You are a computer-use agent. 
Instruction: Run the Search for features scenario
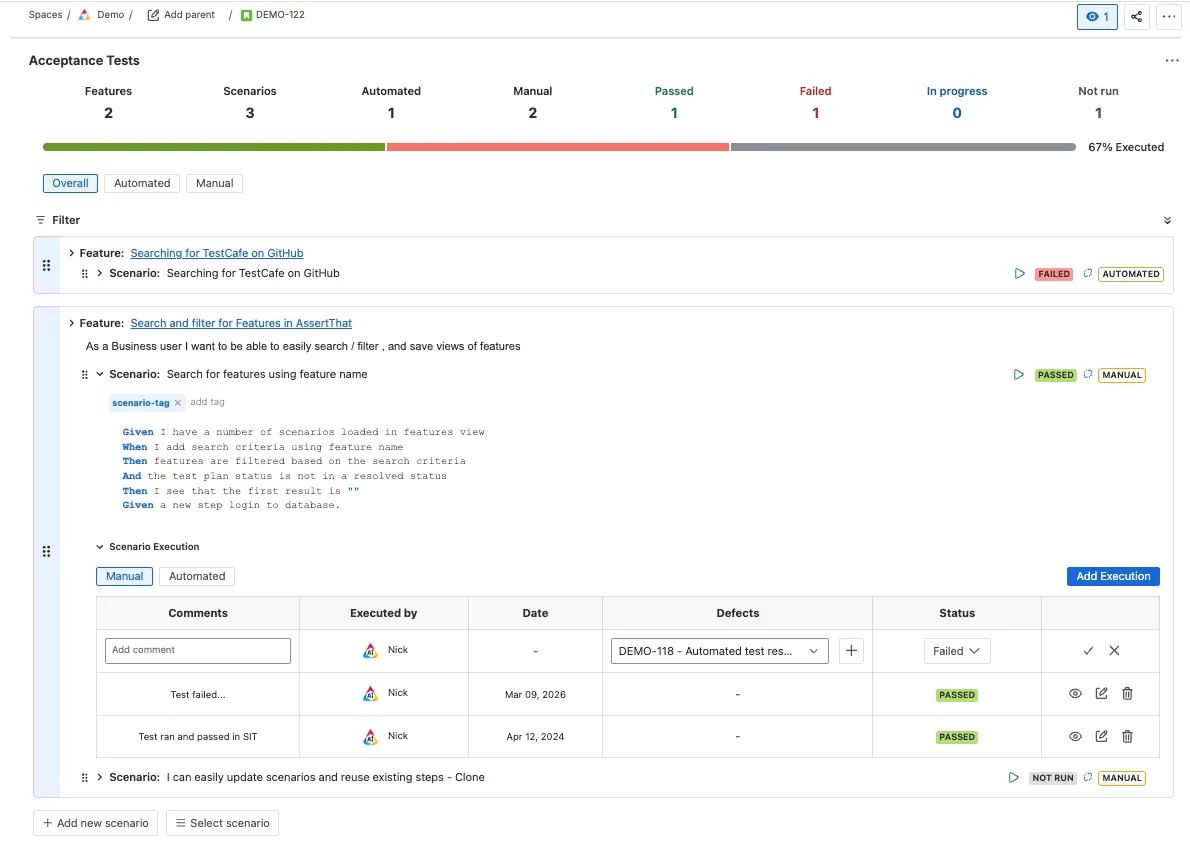click(x=1018, y=374)
